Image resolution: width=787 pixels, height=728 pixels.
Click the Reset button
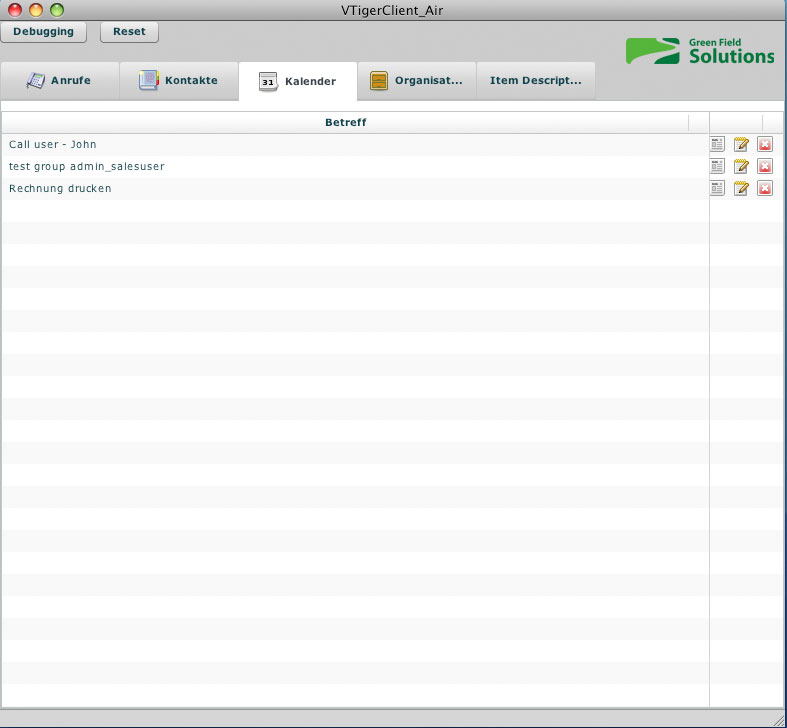pyautogui.click(x=129, y=32)
